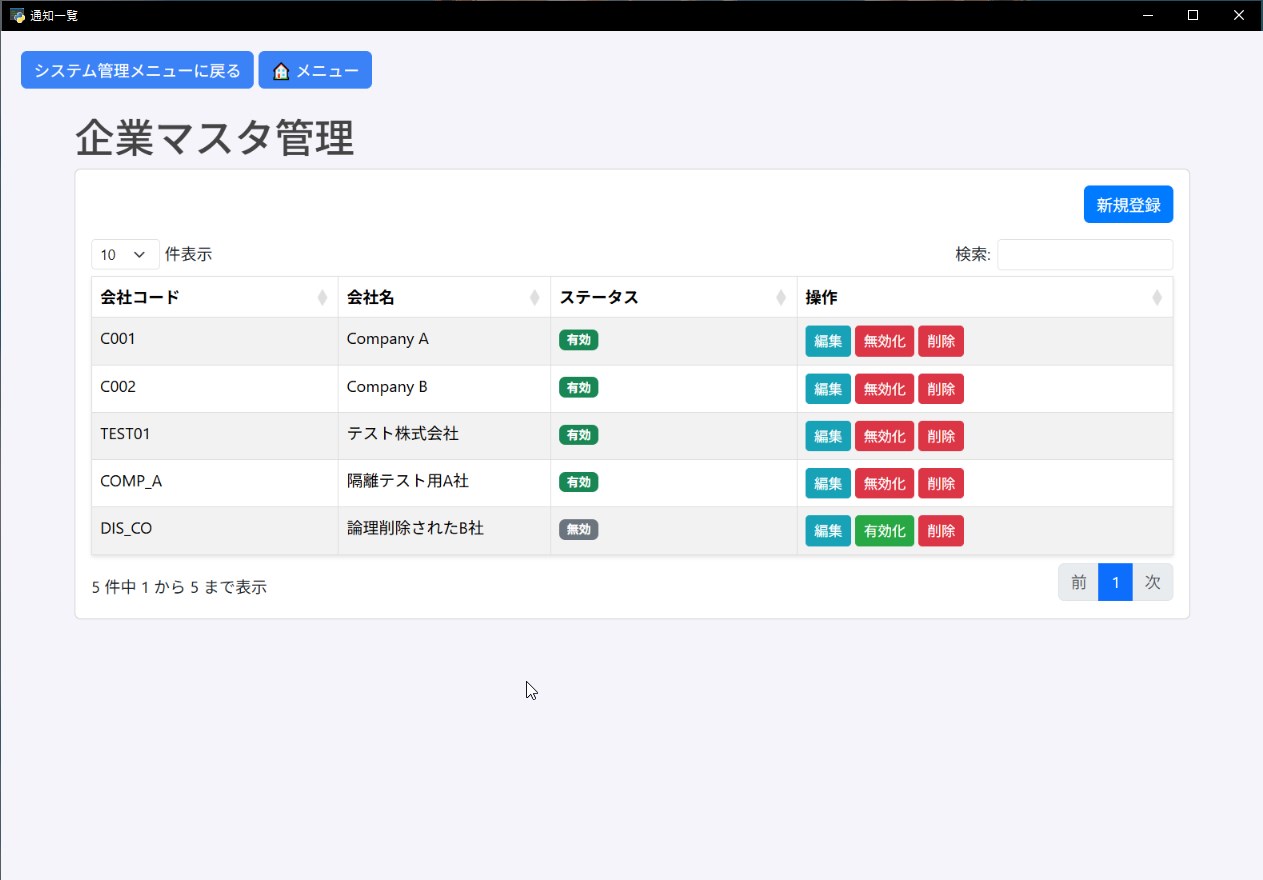Select page 1 in pagination
The image size is (1263, 880).
1115,581
